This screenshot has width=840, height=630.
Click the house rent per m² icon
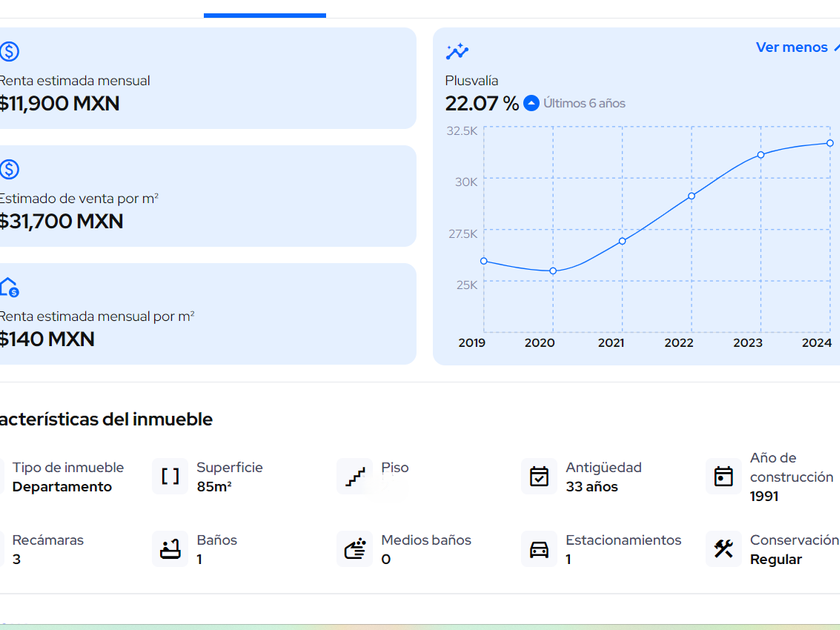click(9, 288)
